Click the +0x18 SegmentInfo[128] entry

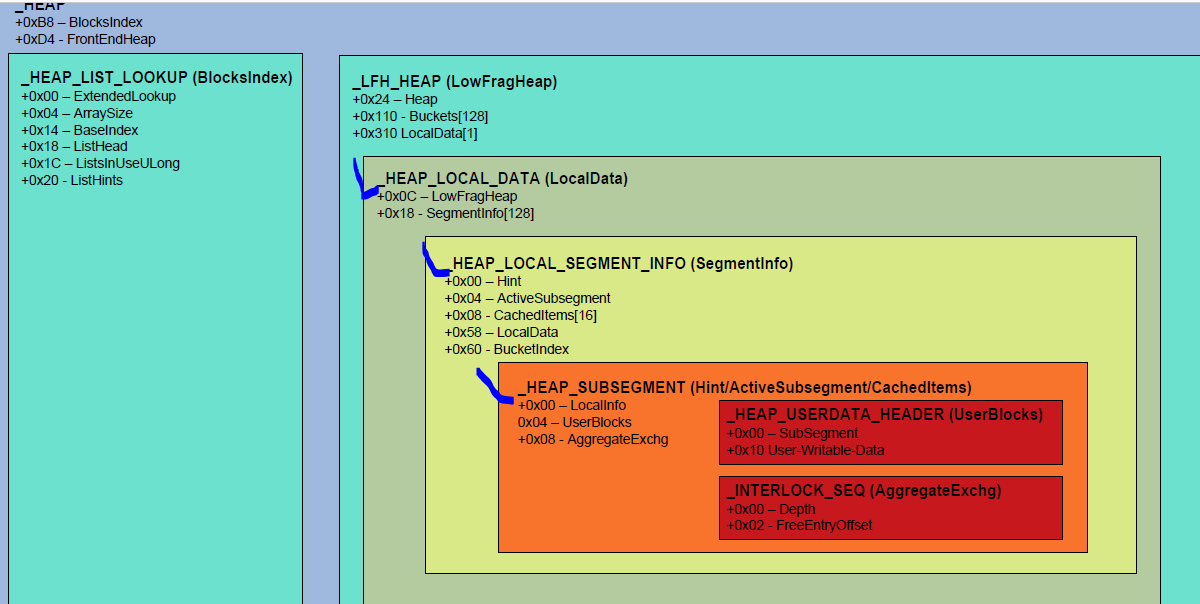click(x=455, y=213)
